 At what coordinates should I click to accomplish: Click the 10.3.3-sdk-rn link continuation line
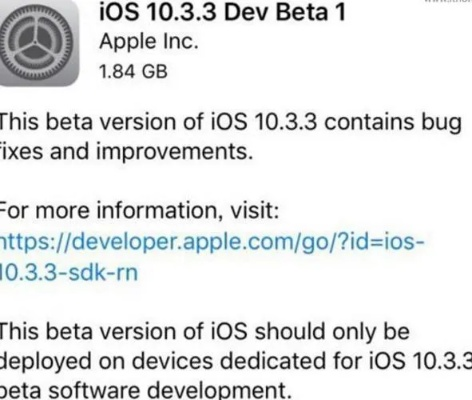pyautogui.click(x=68, y=272)
